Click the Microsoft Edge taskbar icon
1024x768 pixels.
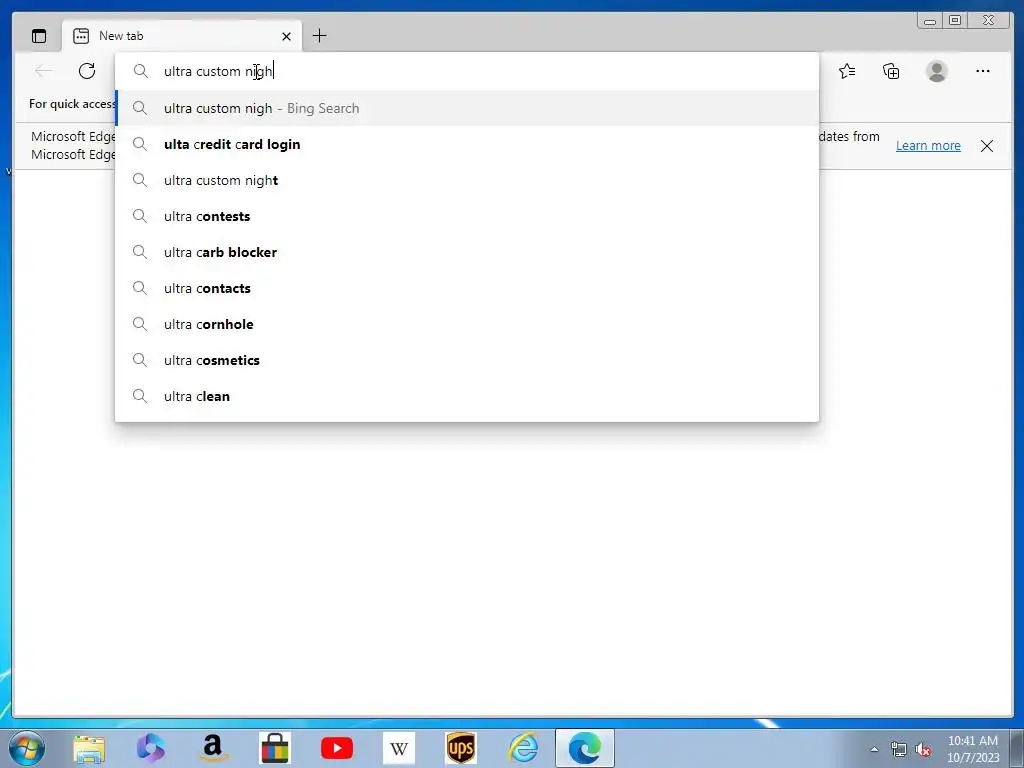(585, 748)
